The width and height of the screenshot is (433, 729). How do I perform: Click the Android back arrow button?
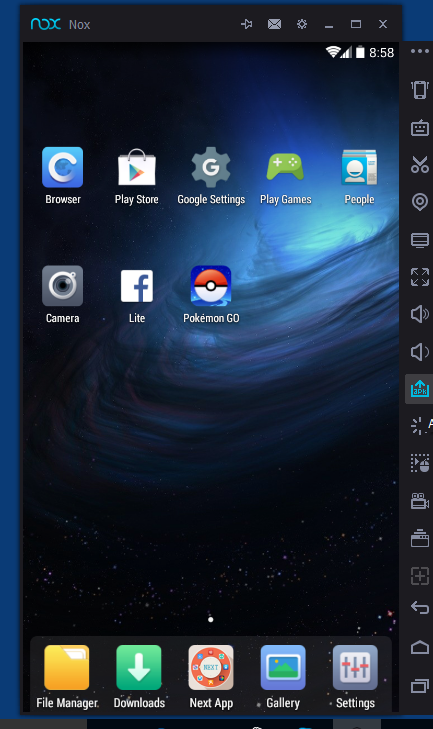click(420, 607)
